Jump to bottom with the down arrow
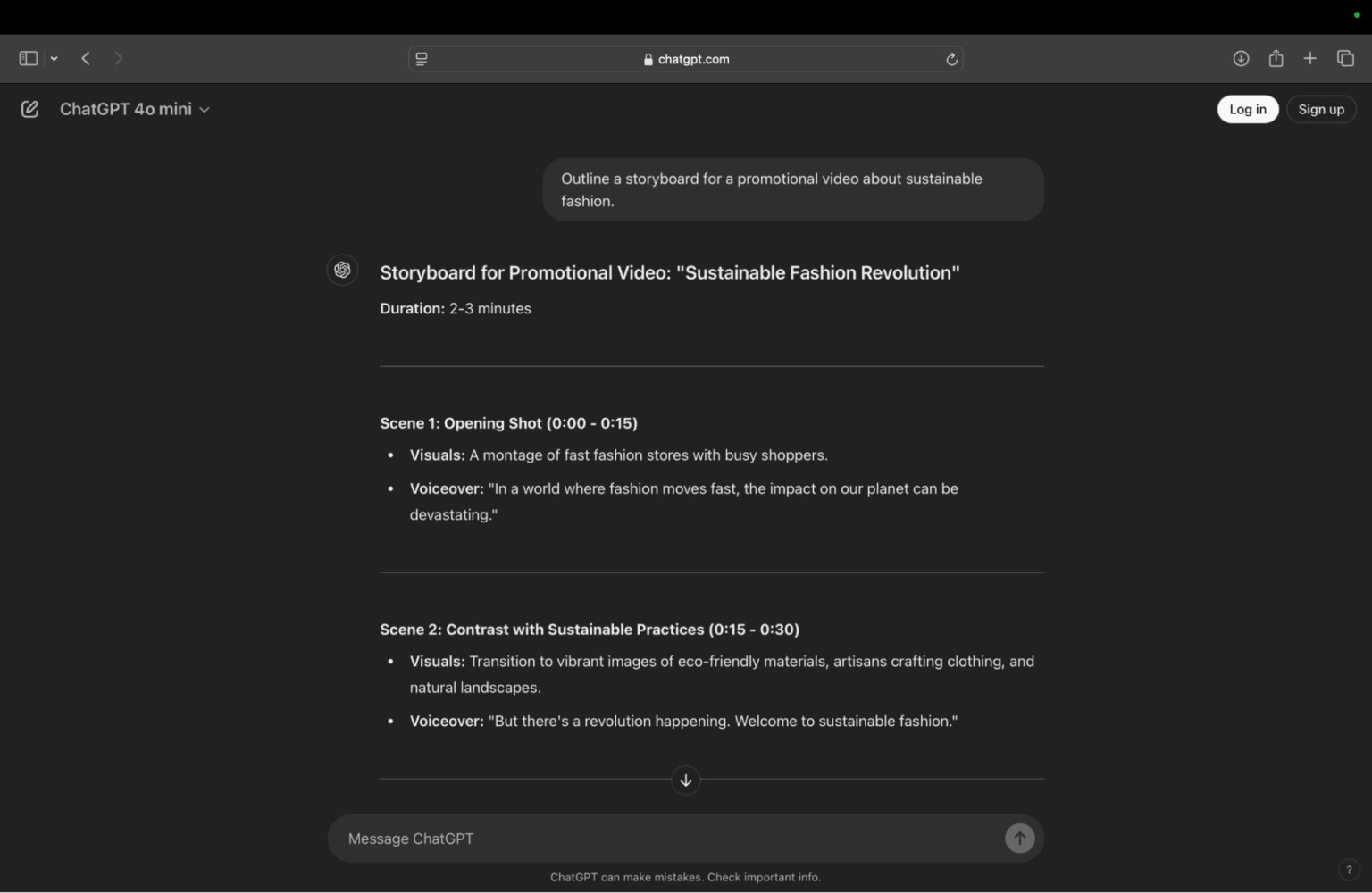1372x893 pixels. click(x=685, y=780)
